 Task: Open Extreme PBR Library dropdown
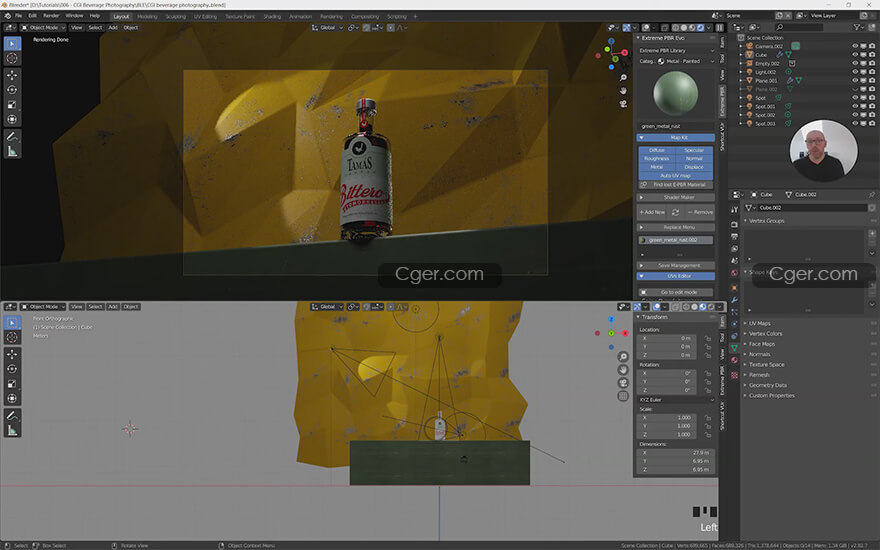(x=676, y=51)
